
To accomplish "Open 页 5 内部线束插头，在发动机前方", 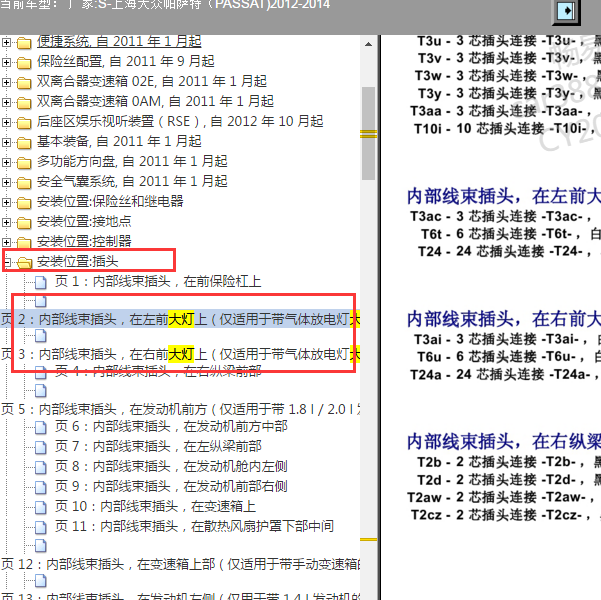I will pos(180,409).
